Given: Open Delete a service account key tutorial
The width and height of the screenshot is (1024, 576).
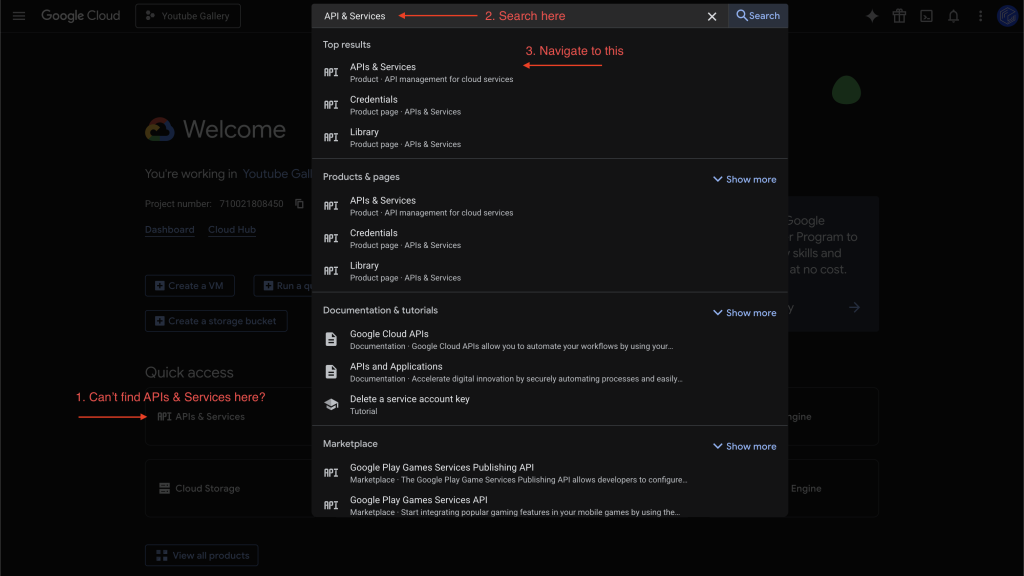Looking at the screenshot, I should [409, 400].
